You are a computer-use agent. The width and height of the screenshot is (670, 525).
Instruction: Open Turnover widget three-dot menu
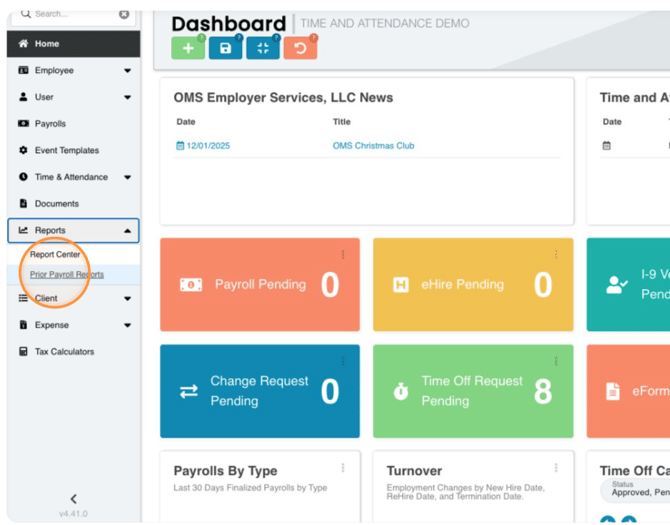tap(556, 468)
